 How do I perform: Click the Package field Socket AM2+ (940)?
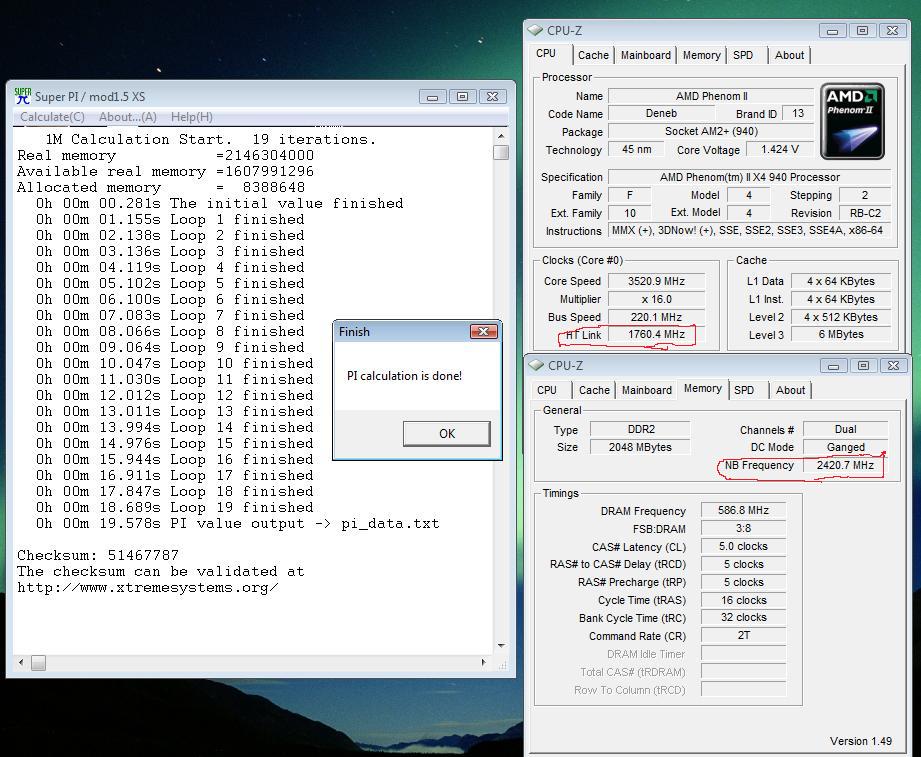point(711,131)
